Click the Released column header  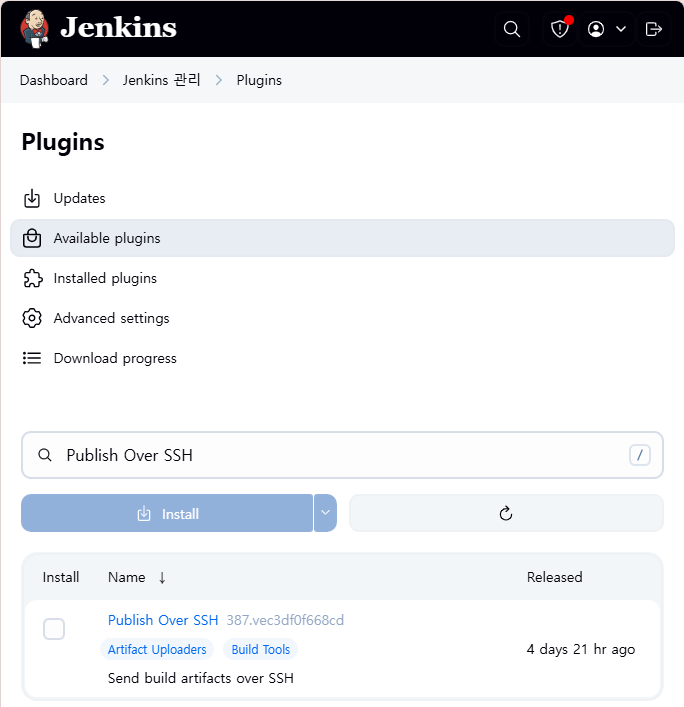pyautogui.click(x=555, y=577)
